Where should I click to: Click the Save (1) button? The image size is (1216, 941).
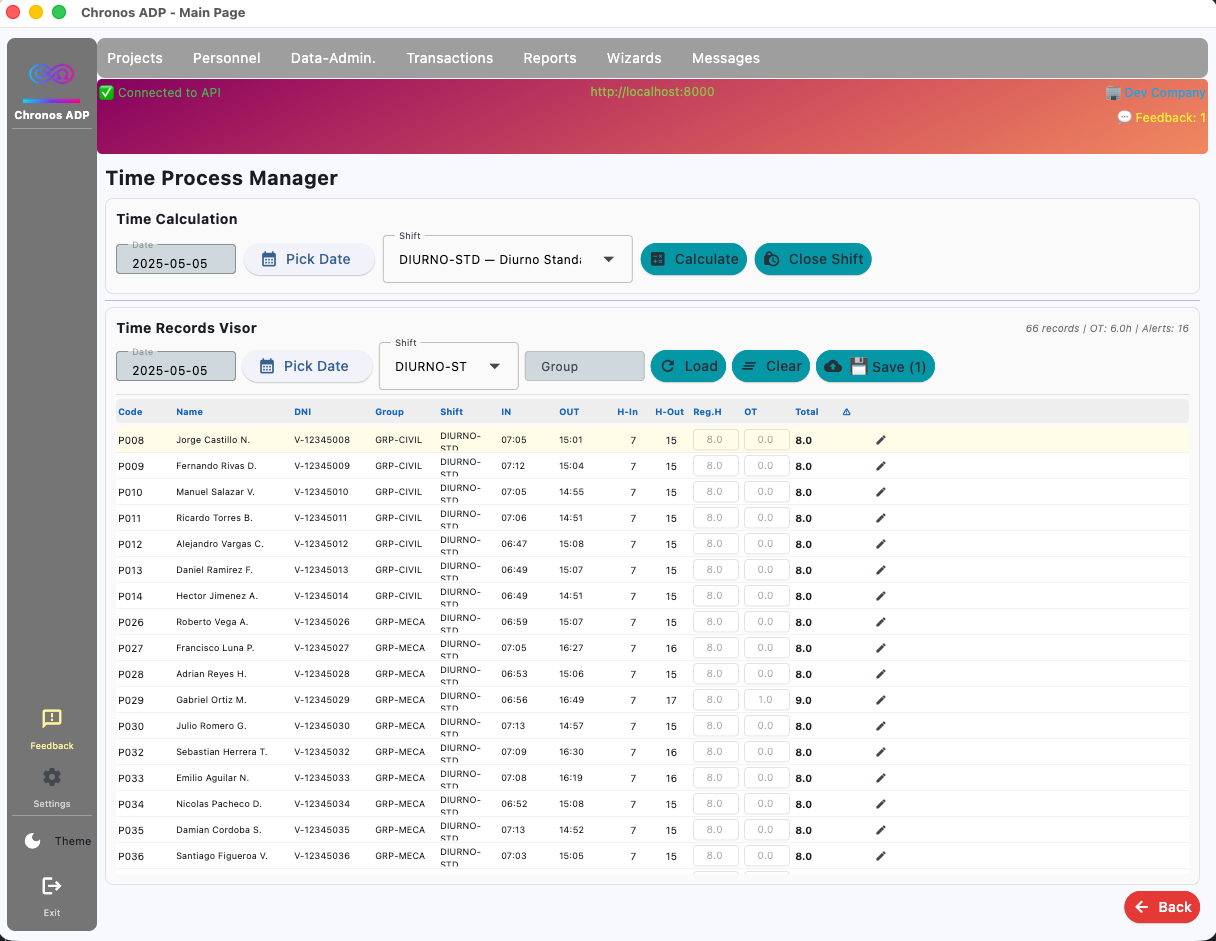pyautogui.click(x=875, y=366)
